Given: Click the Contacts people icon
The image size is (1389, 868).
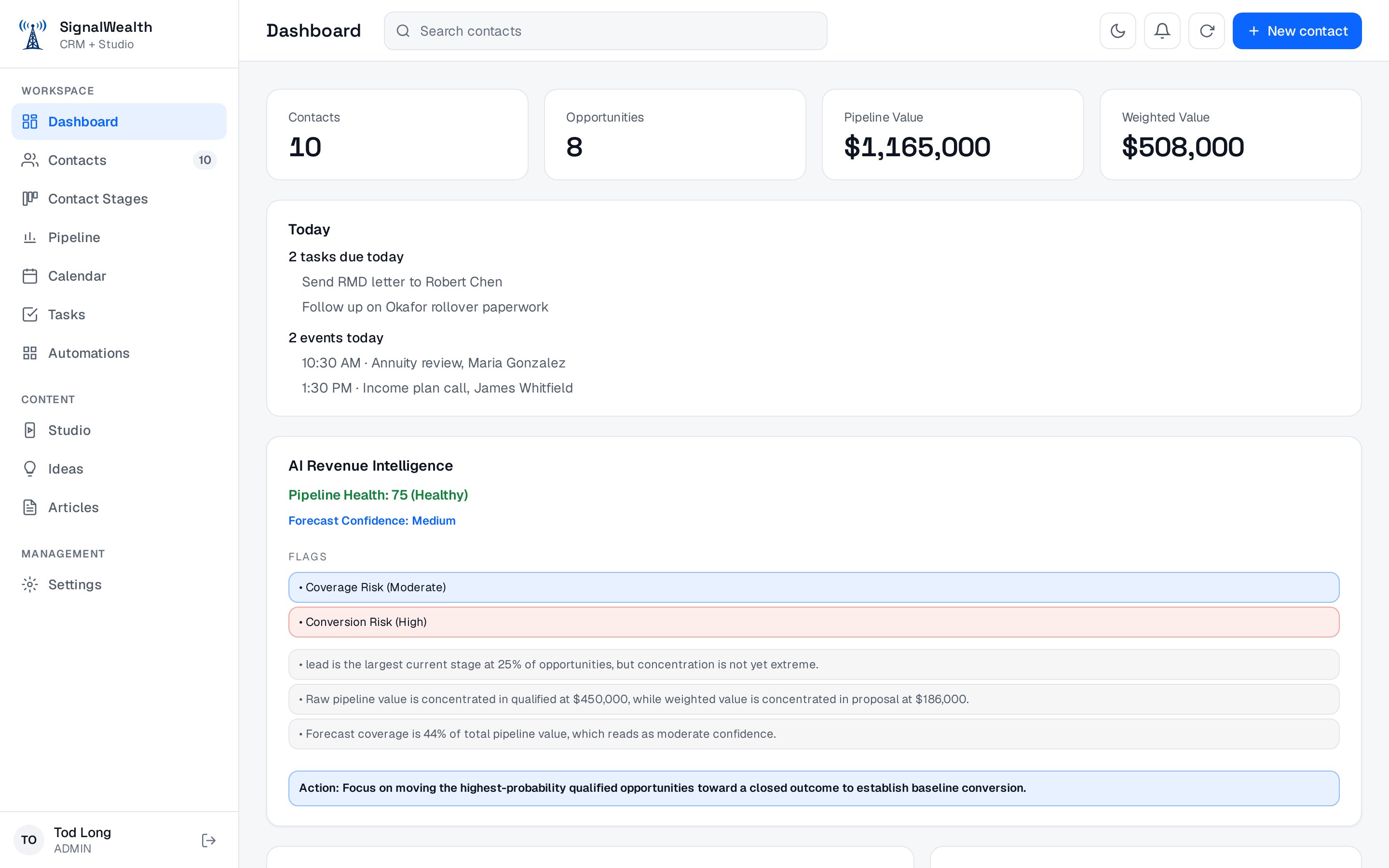Looking at the screenshot, I should click(30, 160).
